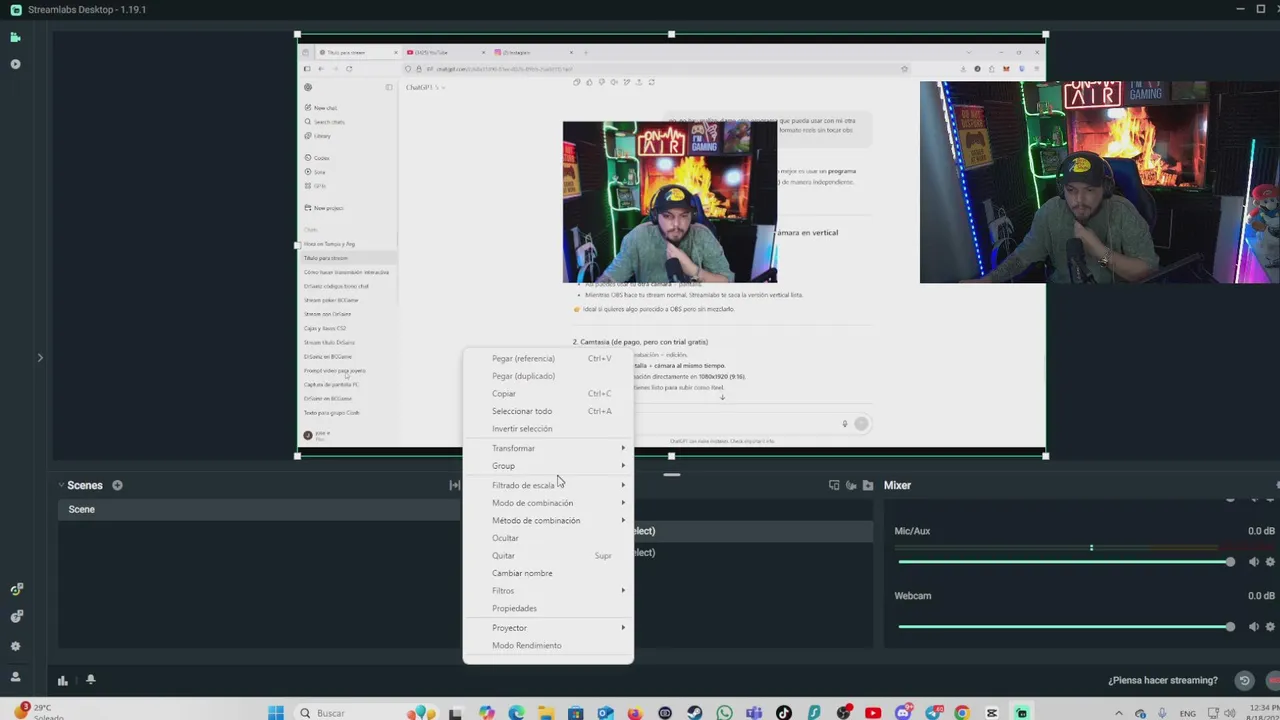This screenshot has height=720, width=1280.
Task: Adjust the Mic/Aux volume slider
Action: pos(1065,562)
